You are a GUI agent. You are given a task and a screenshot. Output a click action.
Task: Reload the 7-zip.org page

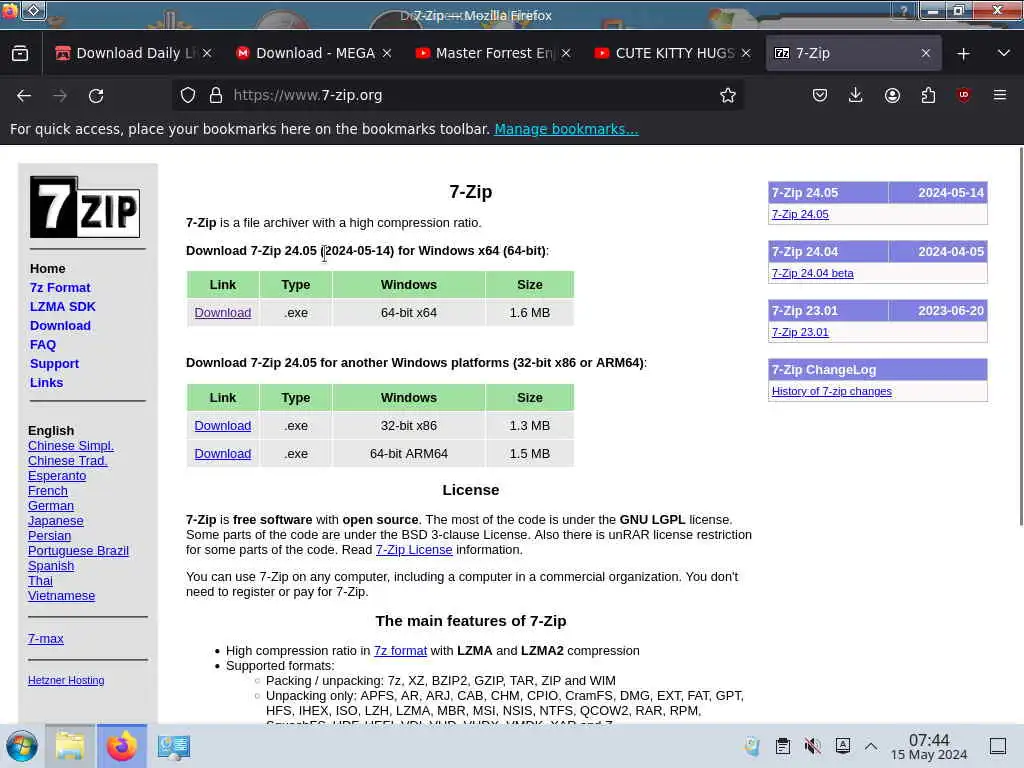coord(96,95)
